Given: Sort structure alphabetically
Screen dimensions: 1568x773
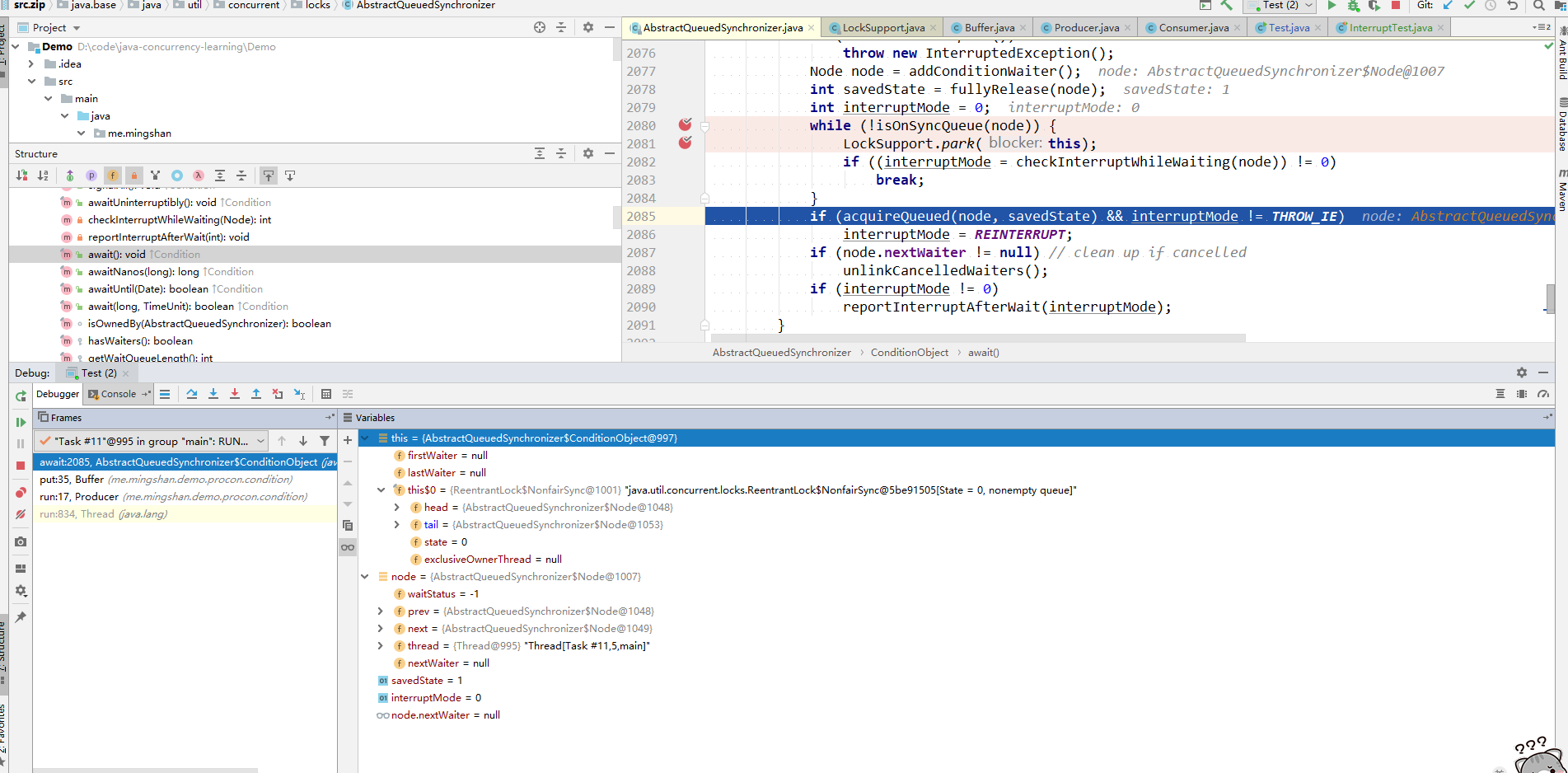Looking at the screenshot, I should coord(43,176).
